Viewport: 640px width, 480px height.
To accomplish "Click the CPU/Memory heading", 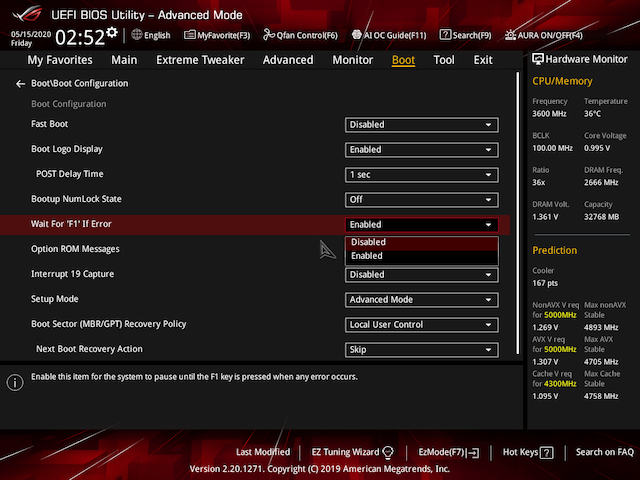I will 562,81.
